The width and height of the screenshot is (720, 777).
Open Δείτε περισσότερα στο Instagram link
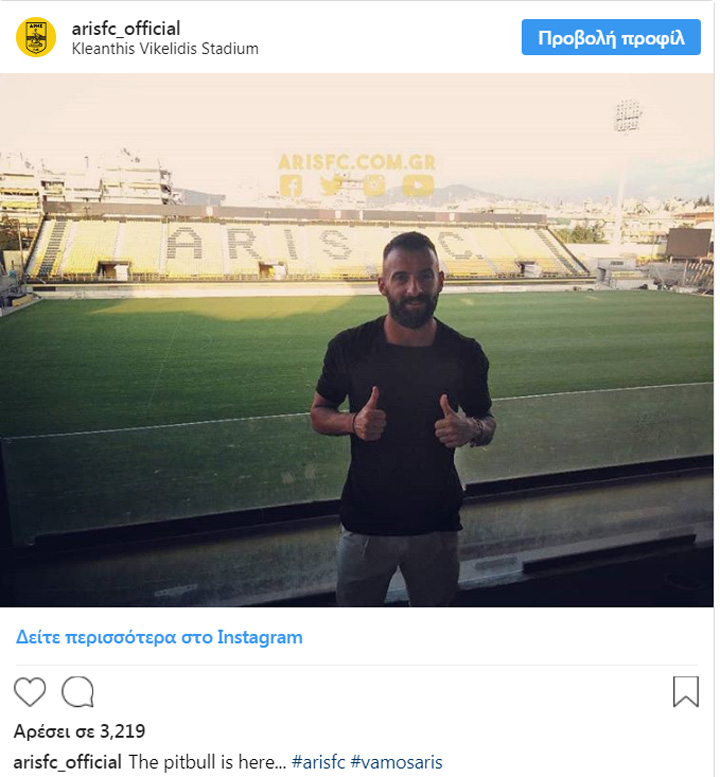click(x=158, y=637)
